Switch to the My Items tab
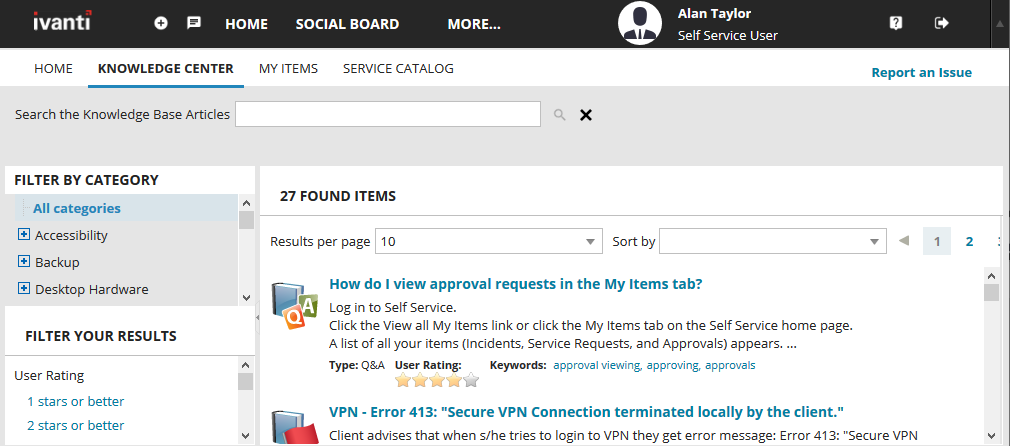The width and height of the screenshot is (1010, 446). (x=288, y=69)
